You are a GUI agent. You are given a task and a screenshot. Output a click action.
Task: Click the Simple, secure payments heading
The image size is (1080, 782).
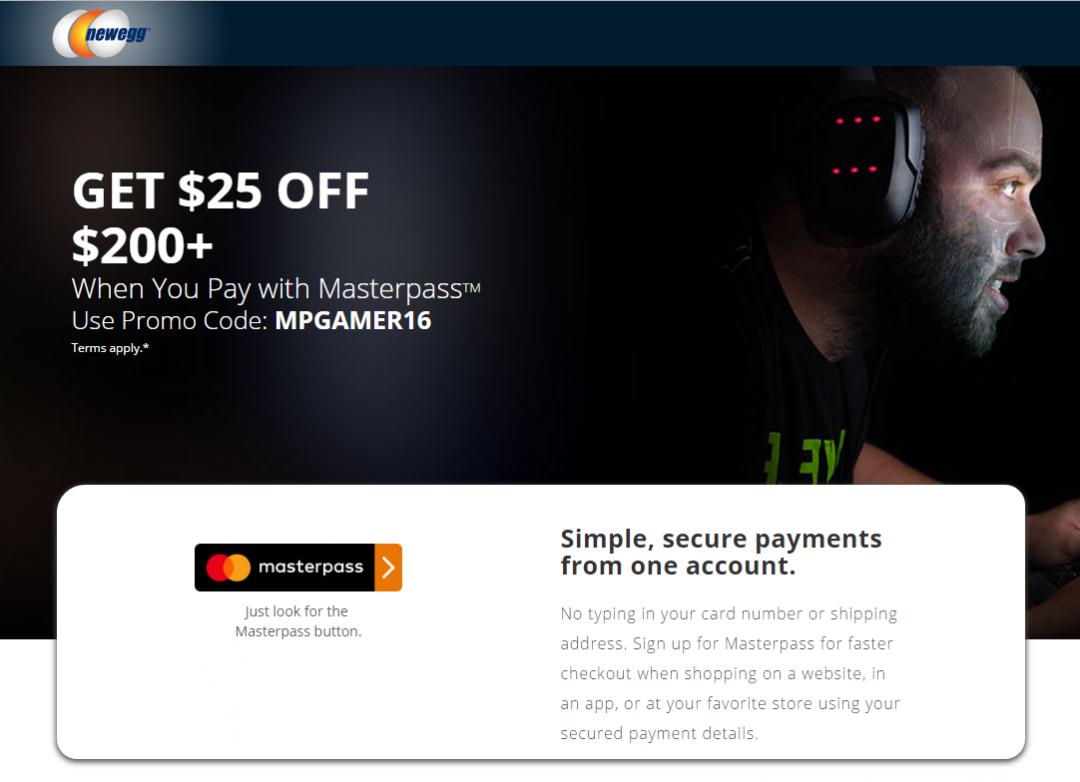click(720, 552)
